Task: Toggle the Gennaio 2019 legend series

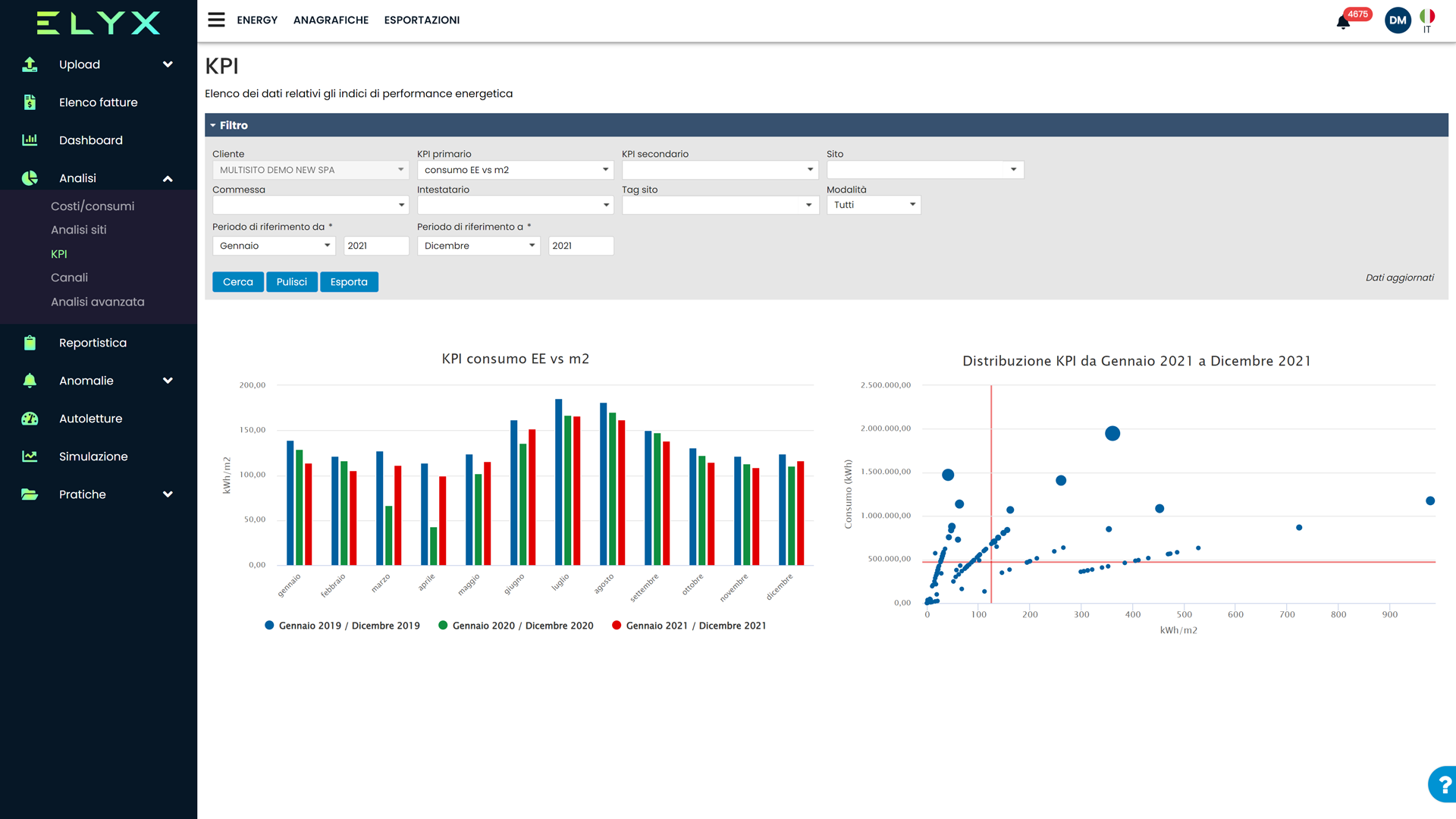Action: (342, 626)
